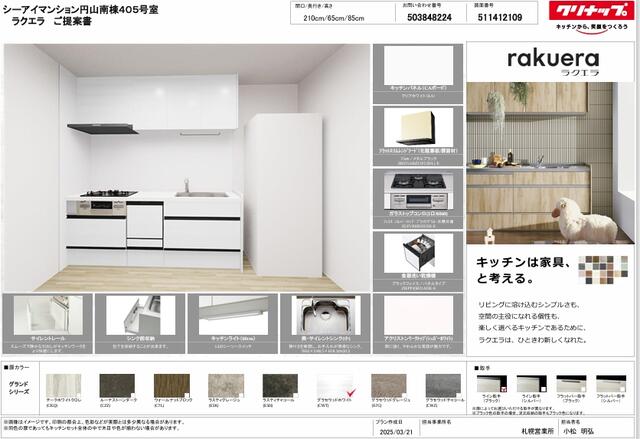Click the plan date 2025/03/21
640x439 pixels.
pos(396,432)
